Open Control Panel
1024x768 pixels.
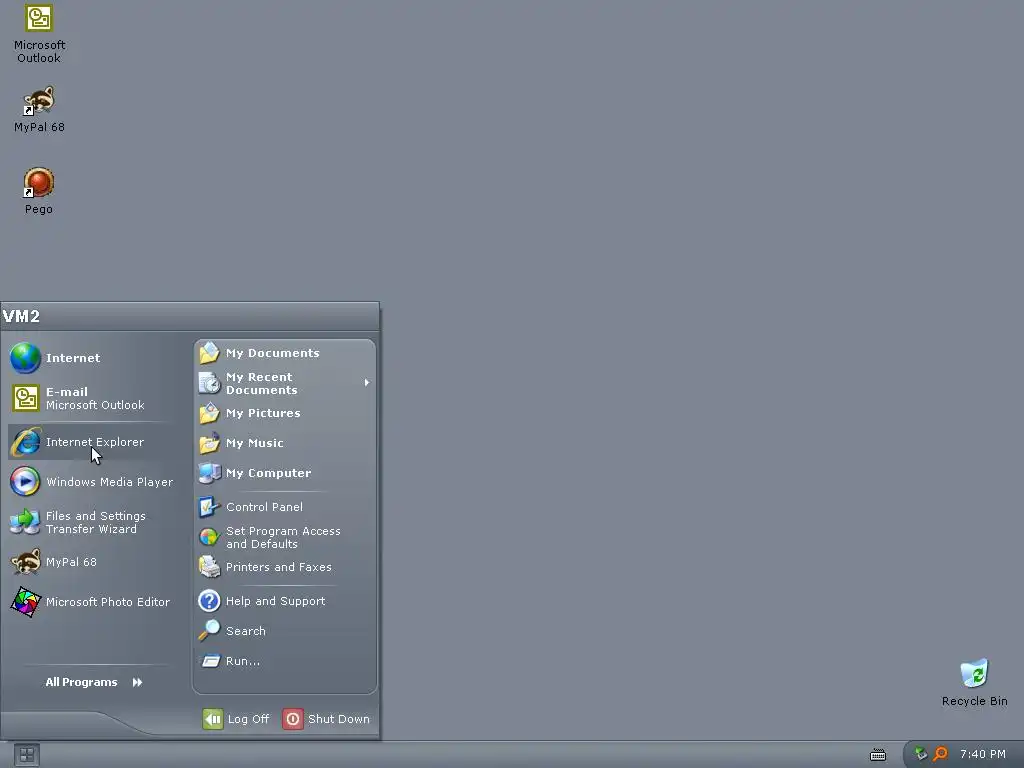tap(285, 507)
